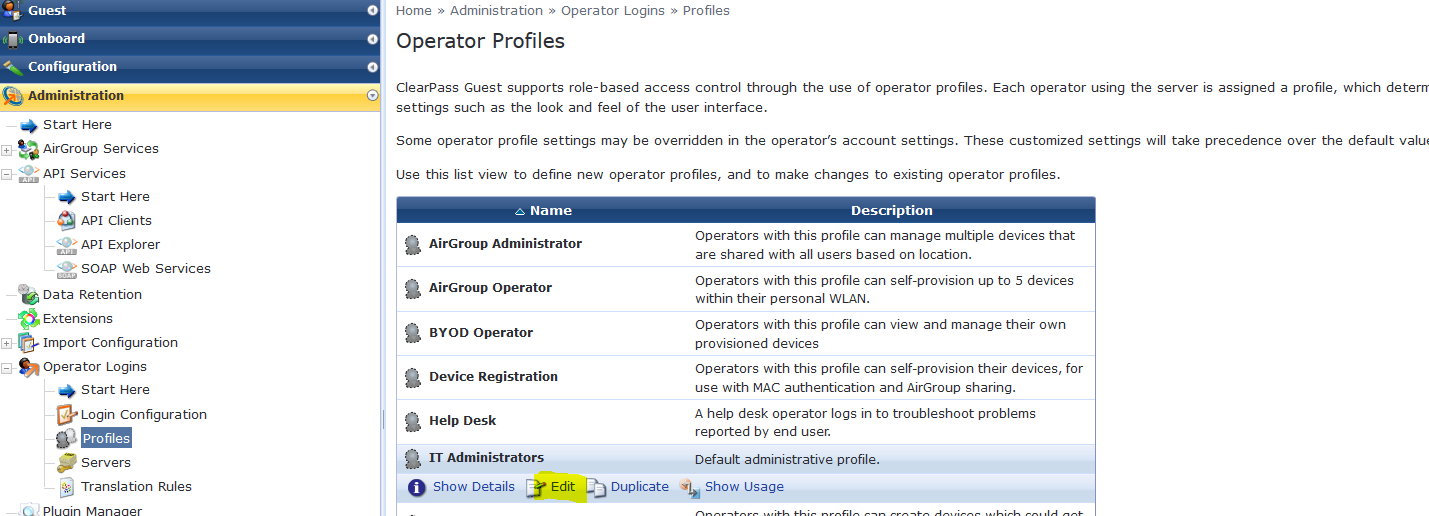Open the Onboard menu section
1429x516 pixels.
[190, 39]
